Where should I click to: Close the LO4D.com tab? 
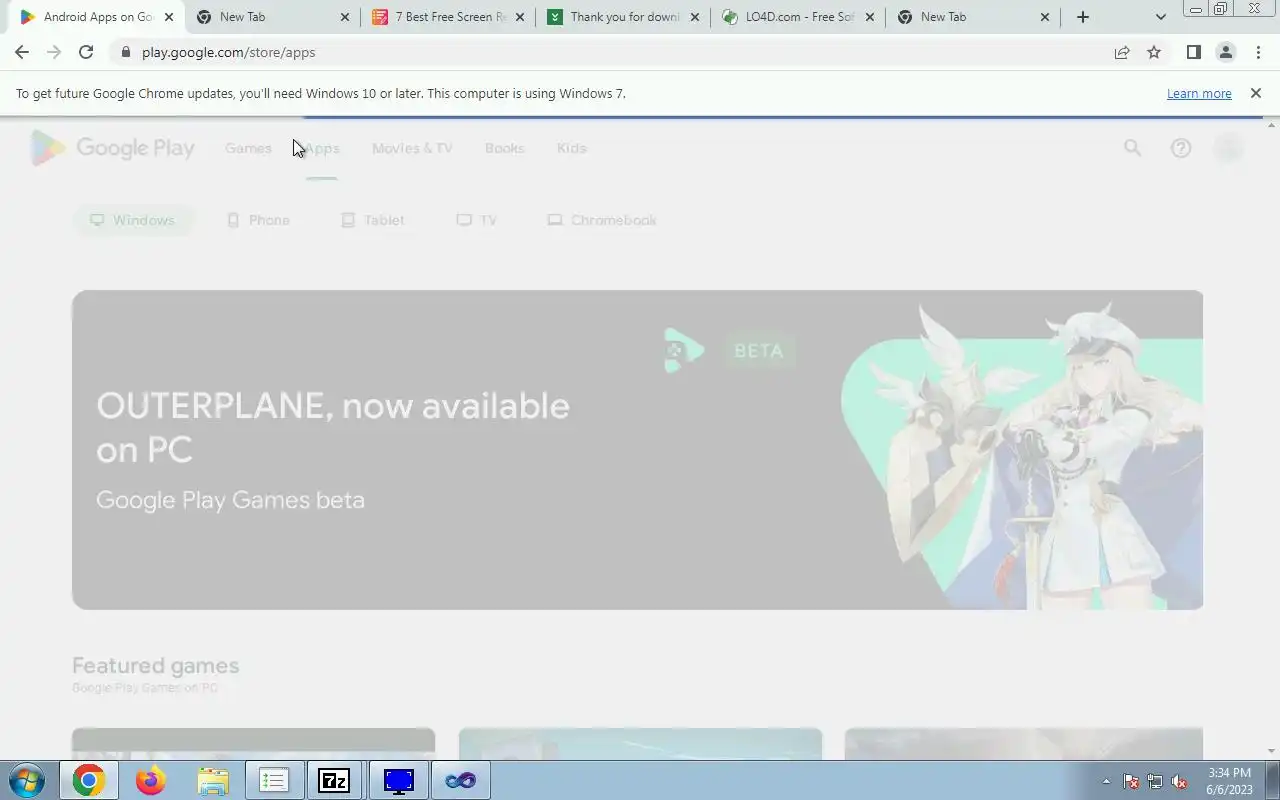(x=869, y=17)
